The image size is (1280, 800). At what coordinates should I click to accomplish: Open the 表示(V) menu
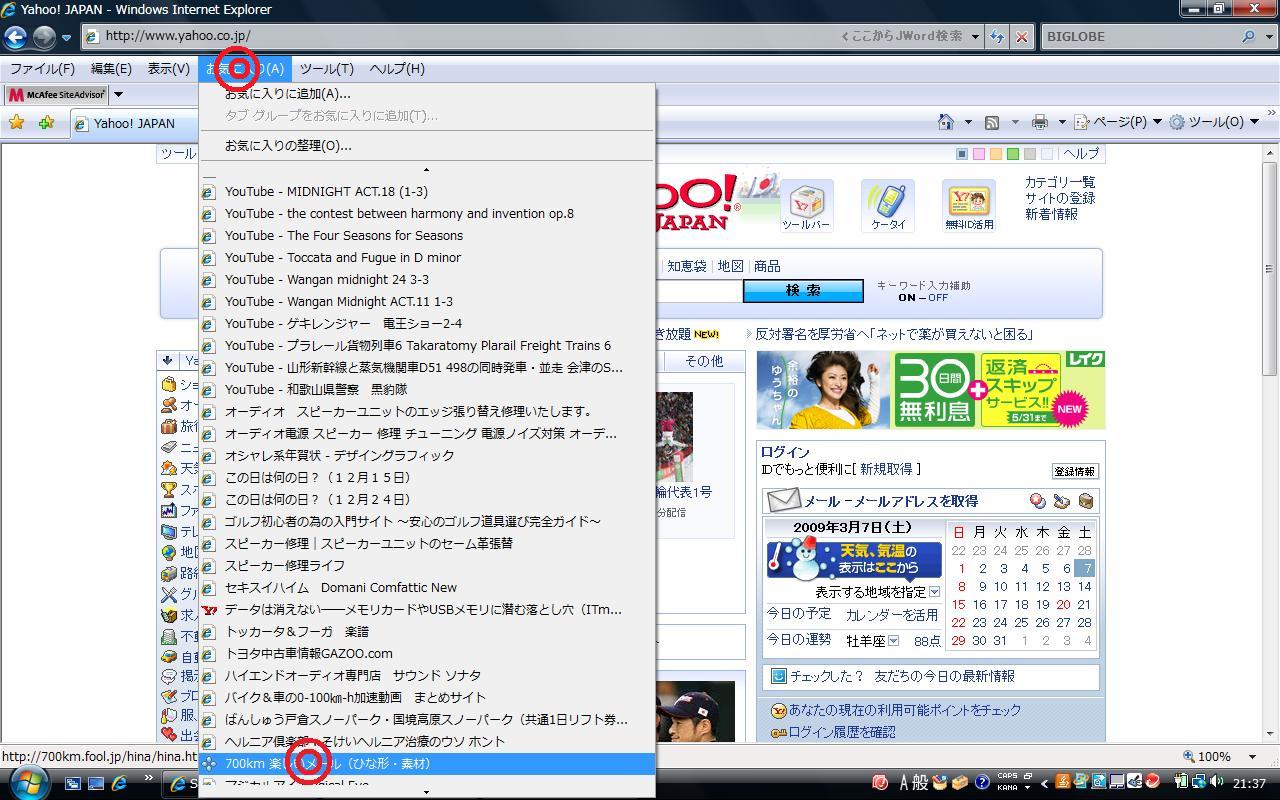[169, 69]
